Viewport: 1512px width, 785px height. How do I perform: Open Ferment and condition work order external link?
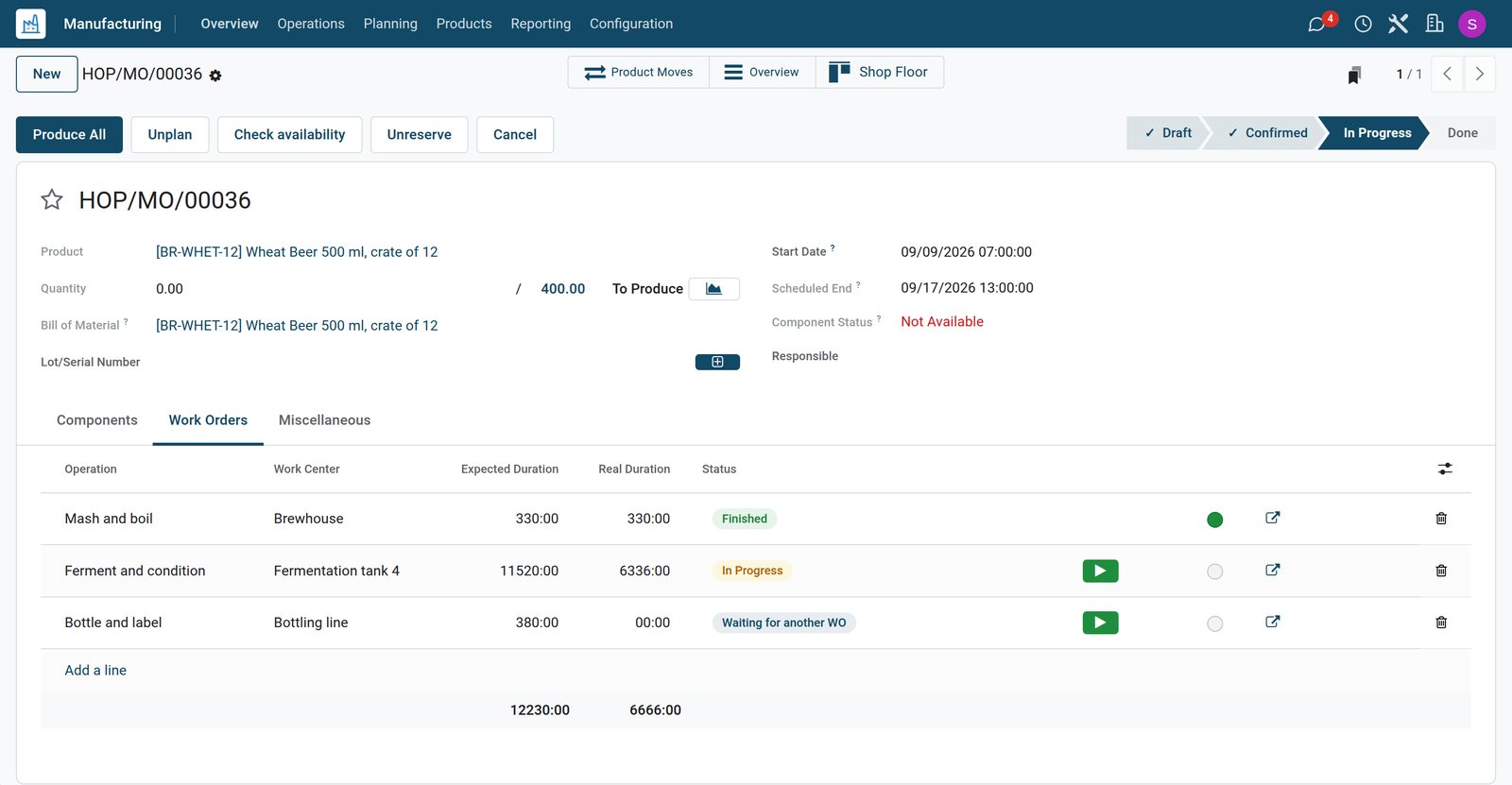(1273, 570)
